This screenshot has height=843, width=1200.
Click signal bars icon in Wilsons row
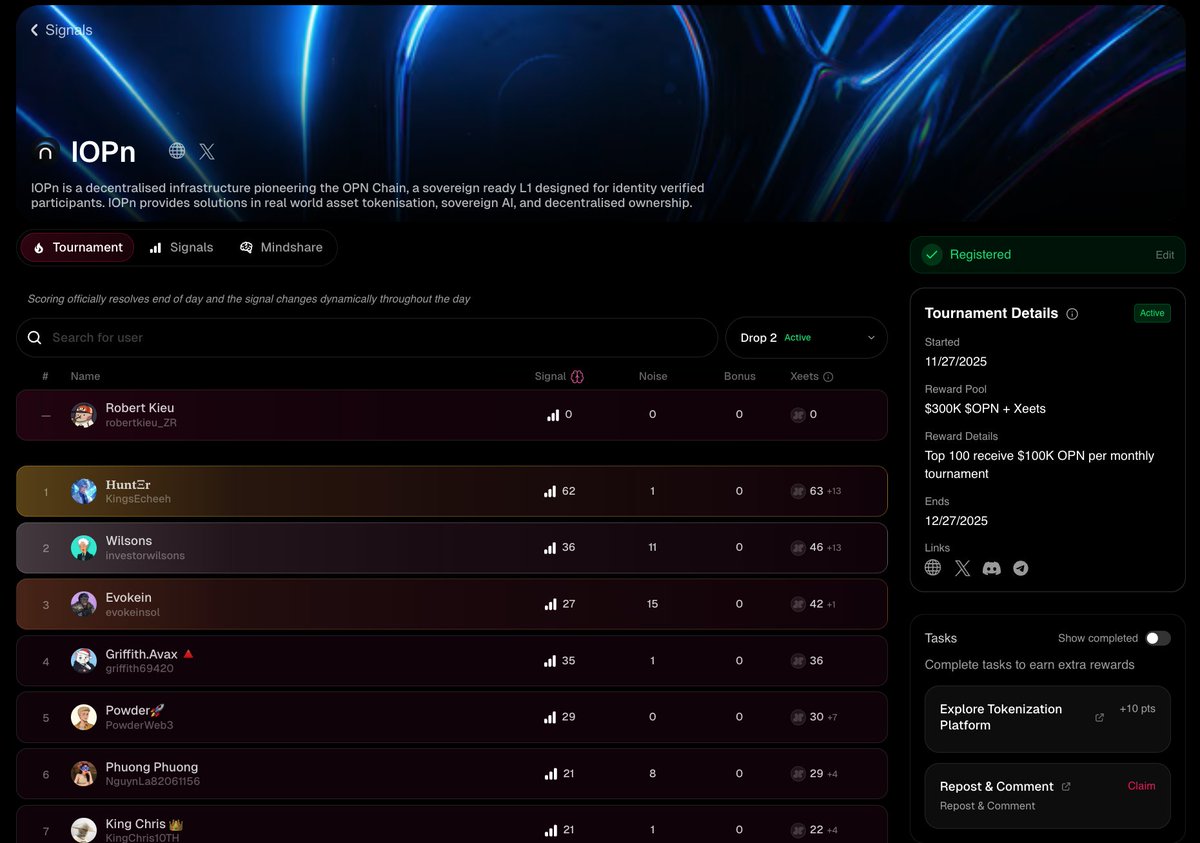[549, 548]
